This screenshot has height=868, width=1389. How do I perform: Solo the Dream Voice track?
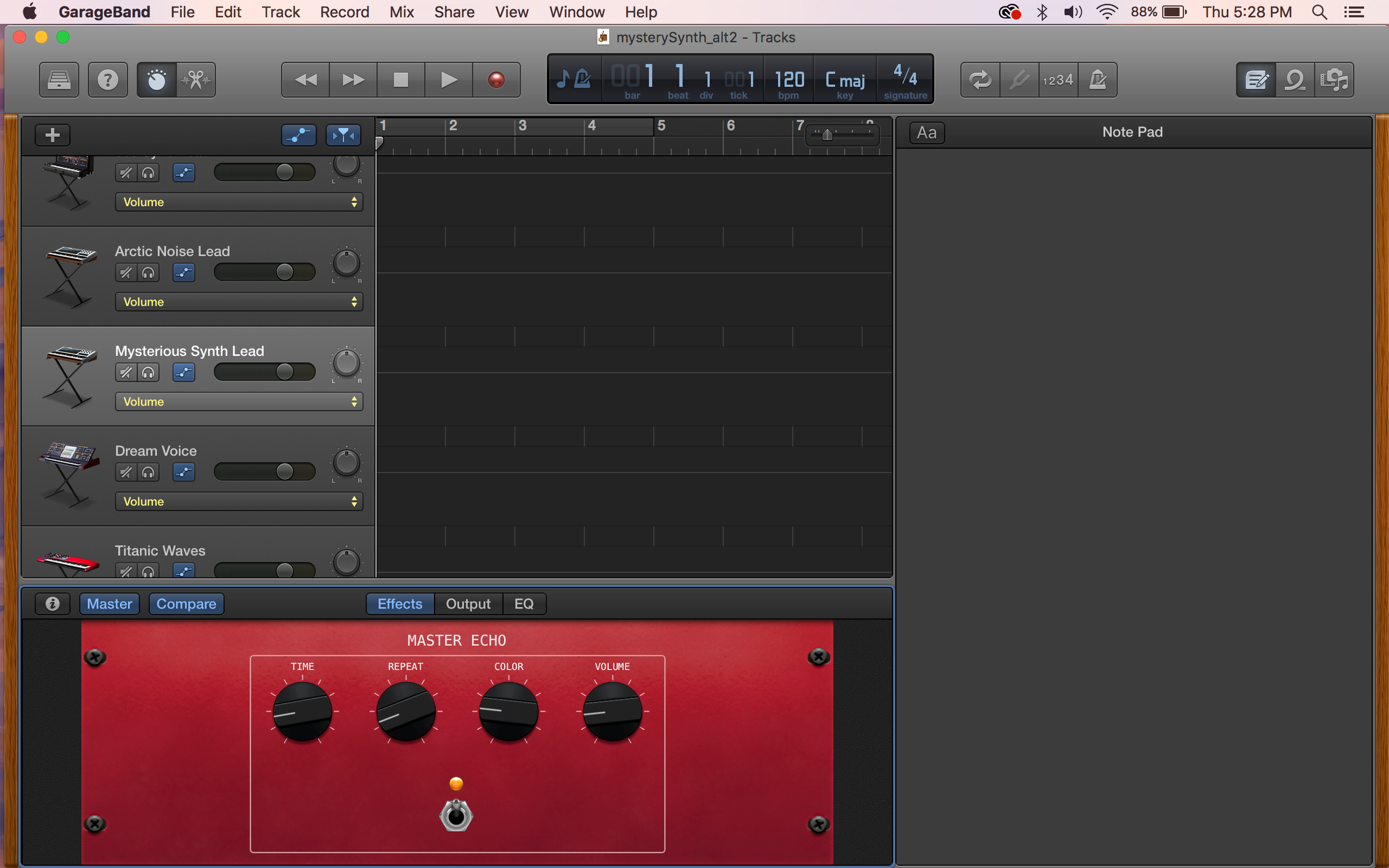click(x=148, y=472)
